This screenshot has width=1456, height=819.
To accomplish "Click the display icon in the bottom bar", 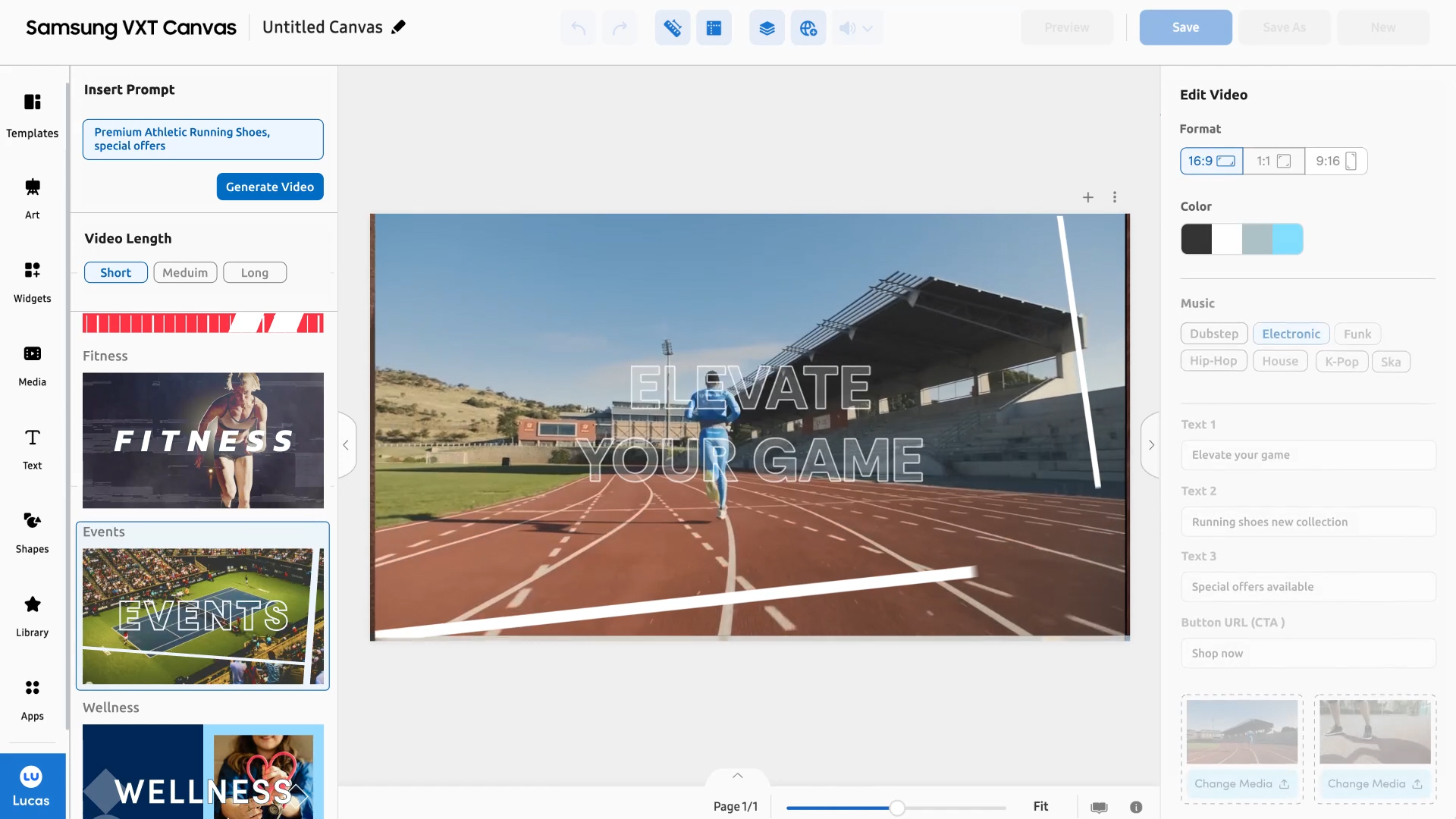I will point(1099,807).
